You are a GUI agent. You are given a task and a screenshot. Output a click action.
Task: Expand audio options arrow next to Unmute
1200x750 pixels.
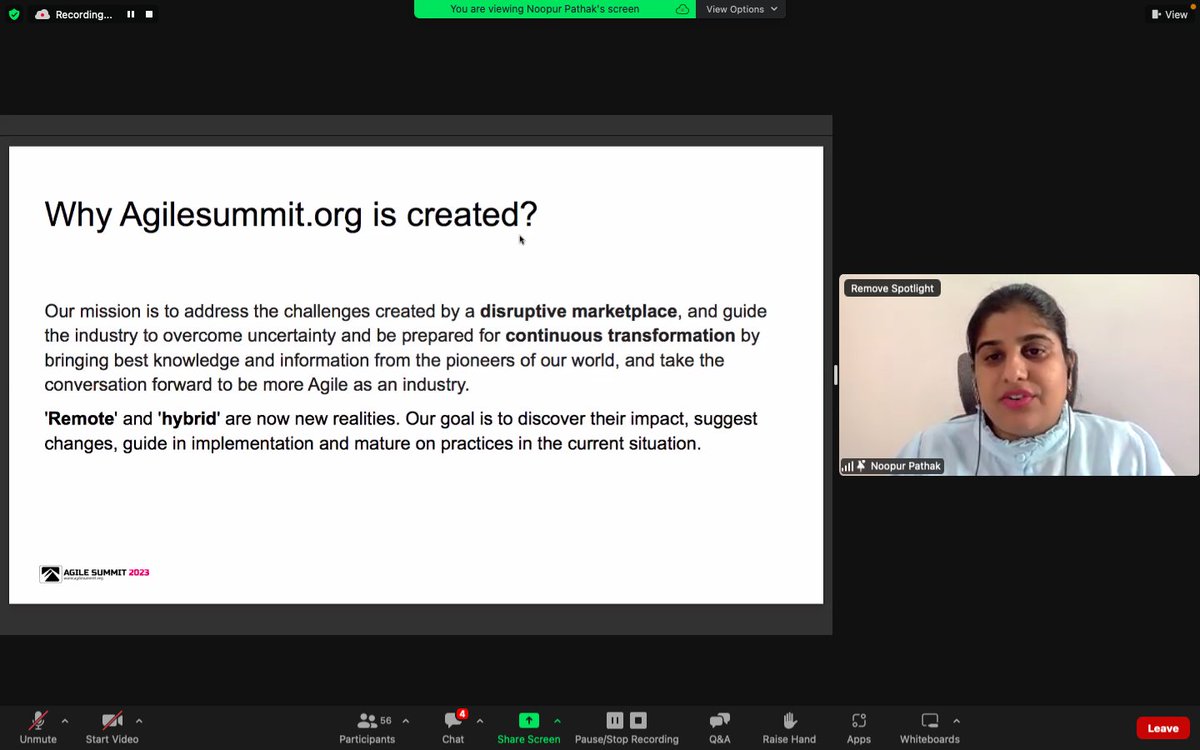tap(65, 720)
